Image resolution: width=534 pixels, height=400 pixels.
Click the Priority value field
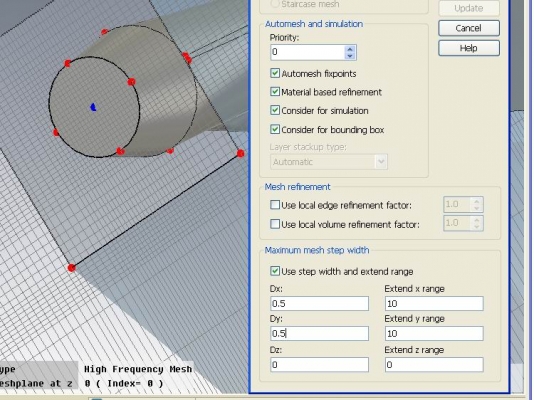point(309,52)
